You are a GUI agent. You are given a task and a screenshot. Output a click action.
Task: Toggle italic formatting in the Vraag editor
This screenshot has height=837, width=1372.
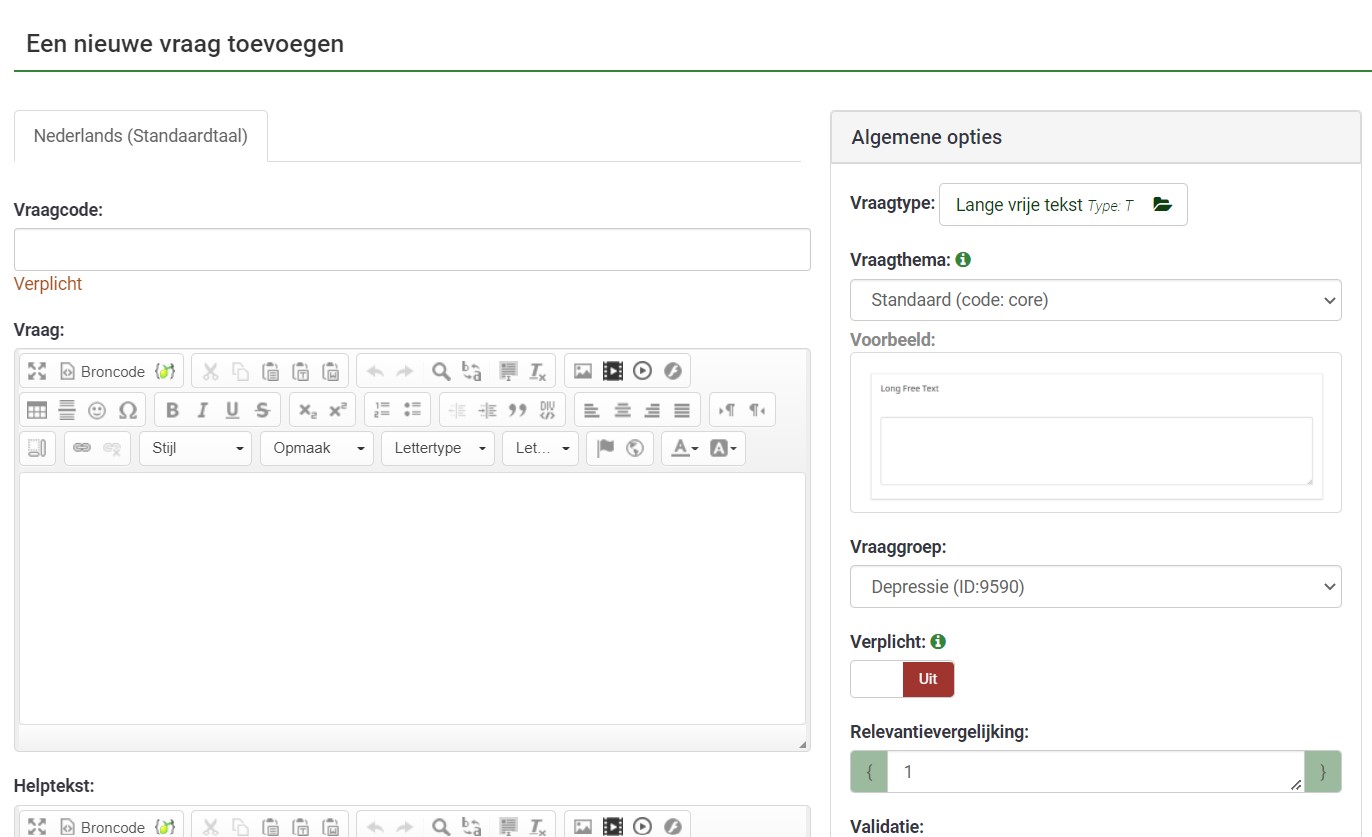[x=202, y=410]
